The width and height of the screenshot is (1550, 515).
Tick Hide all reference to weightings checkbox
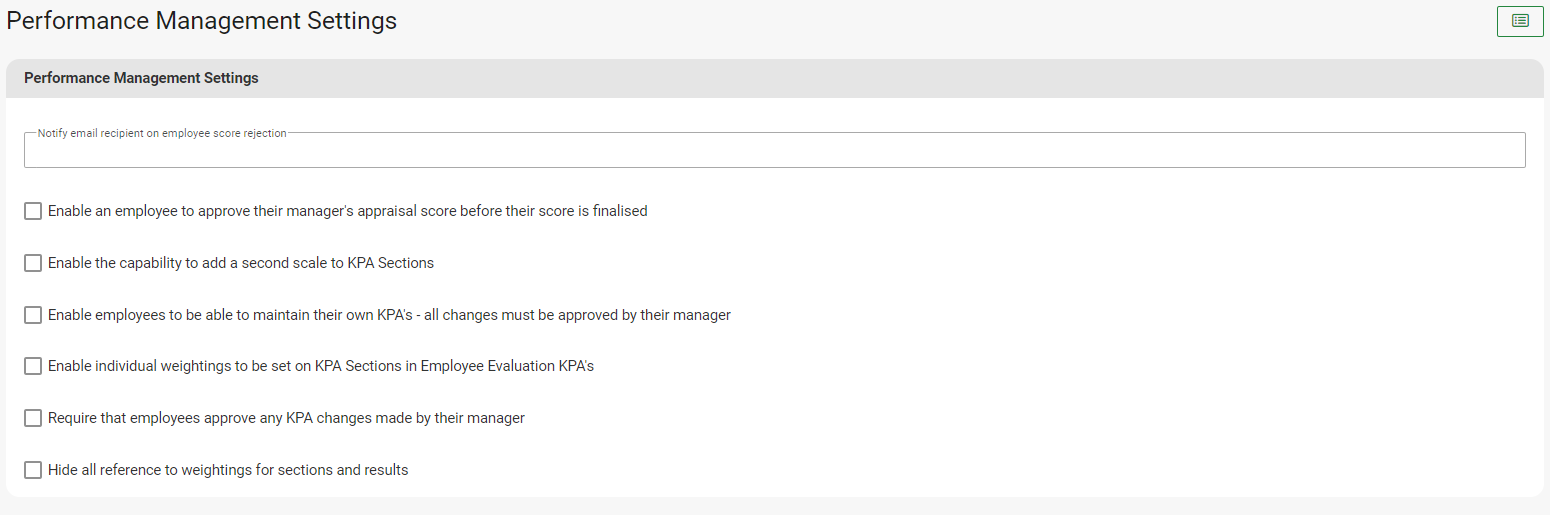[x=33, y=470]
